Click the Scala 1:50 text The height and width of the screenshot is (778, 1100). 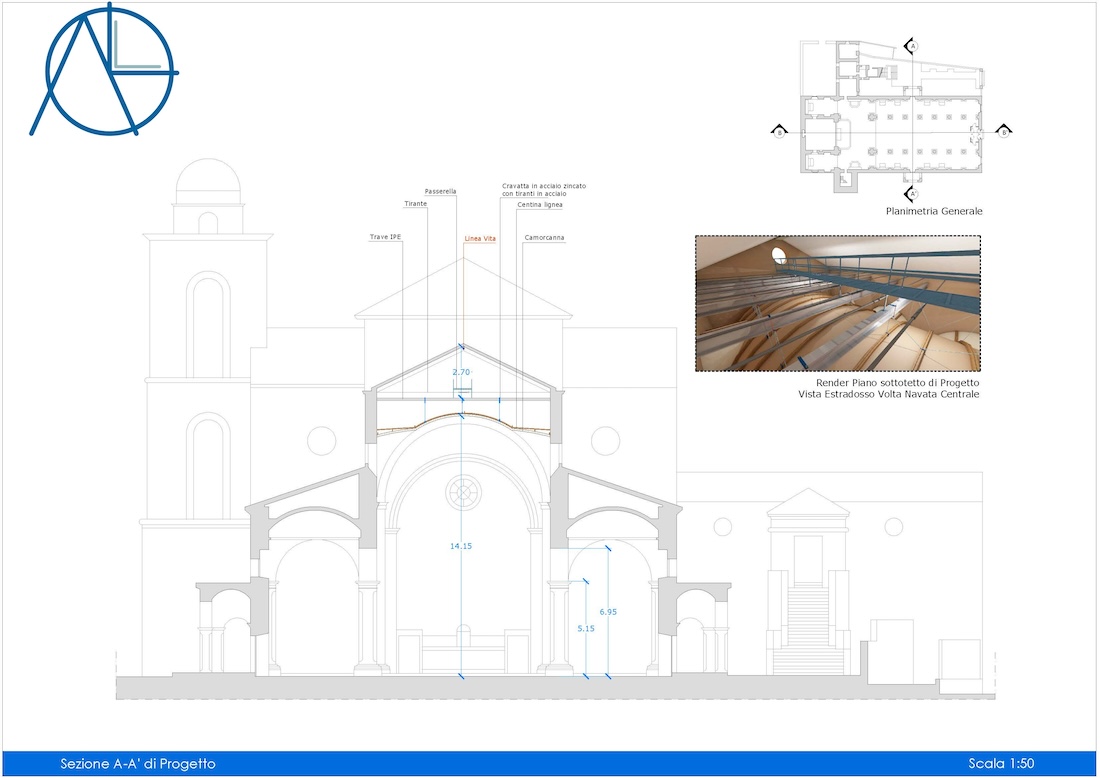pos(1001,764)
